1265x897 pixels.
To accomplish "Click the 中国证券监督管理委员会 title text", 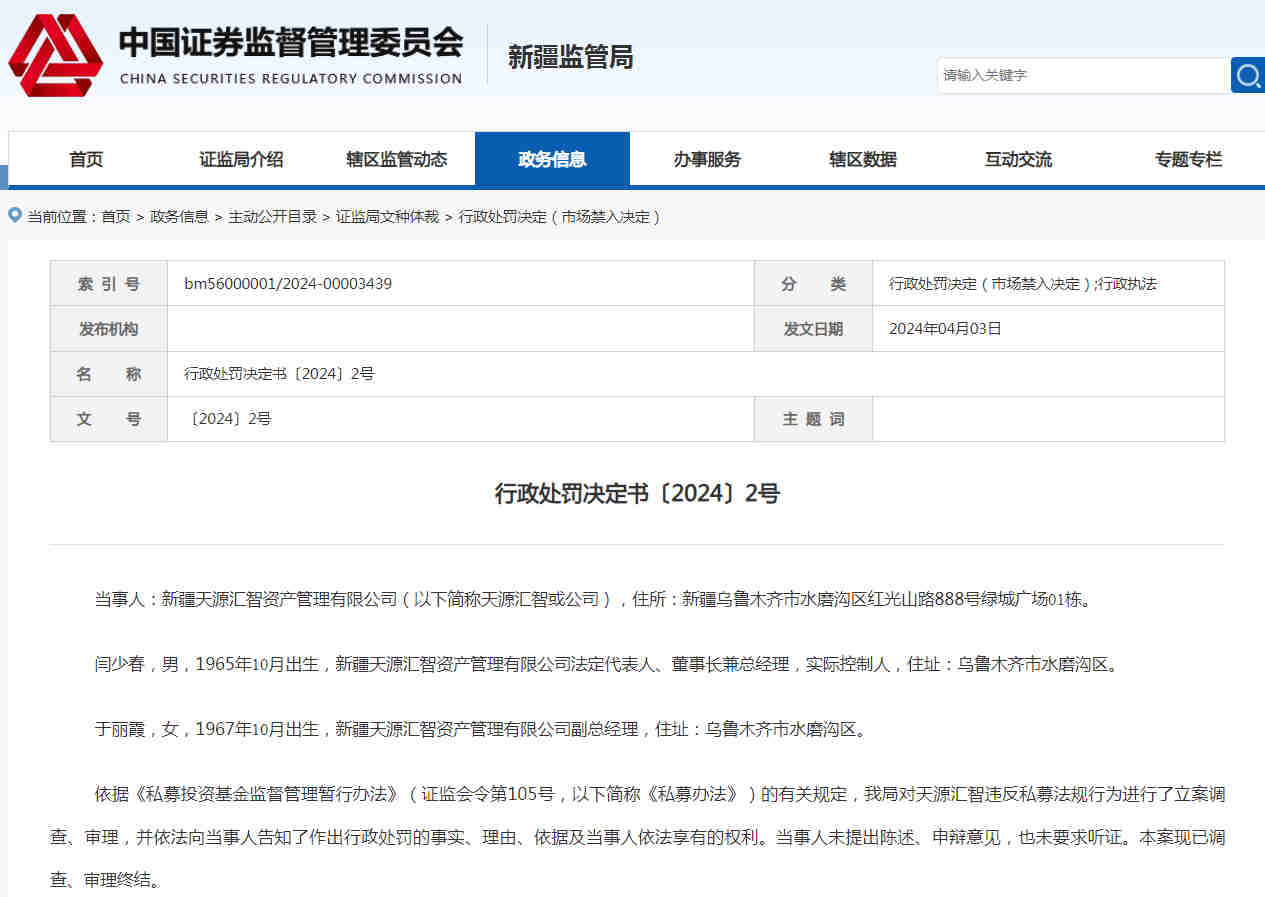I will pyautogui.click(x=291, y=43).
